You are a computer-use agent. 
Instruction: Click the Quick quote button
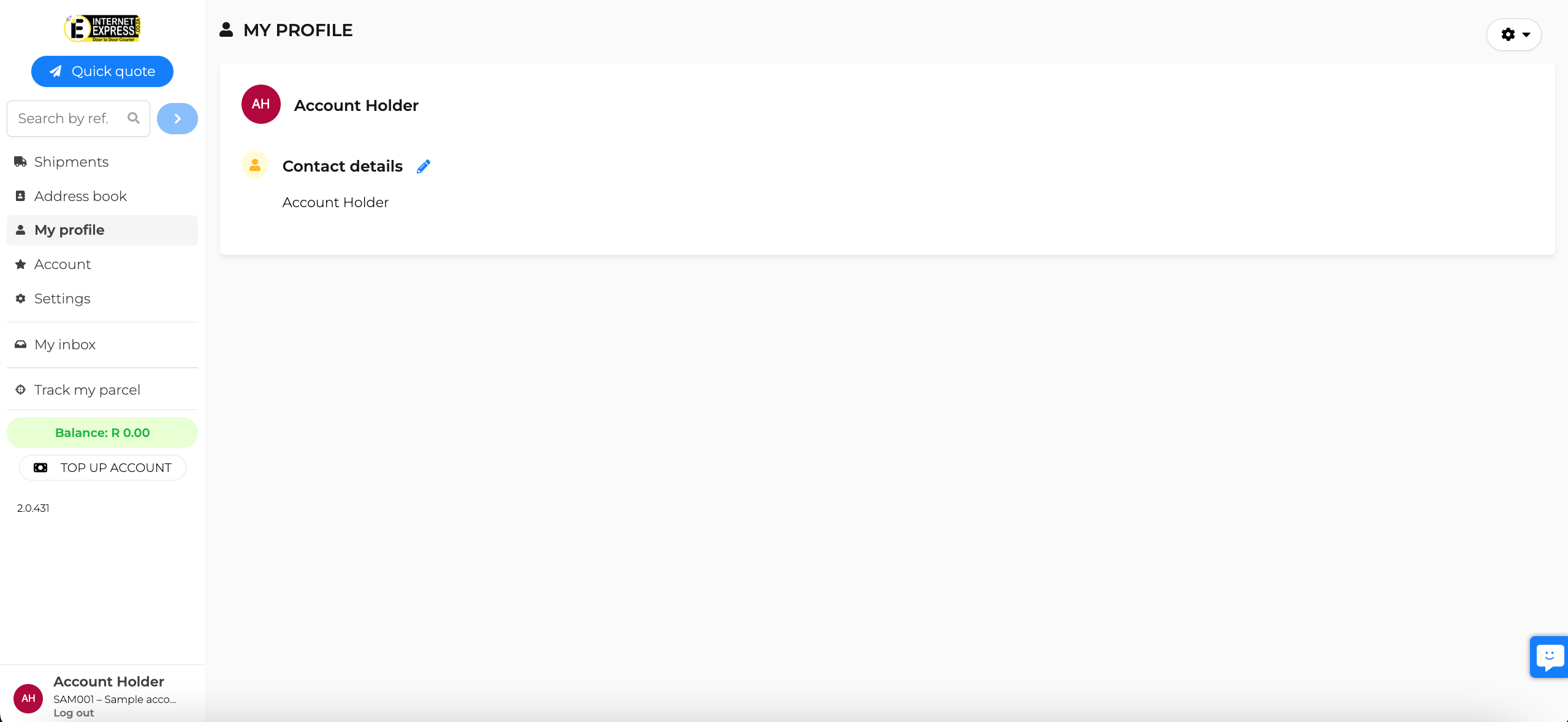pyautogui.click(x=102, y=71)
